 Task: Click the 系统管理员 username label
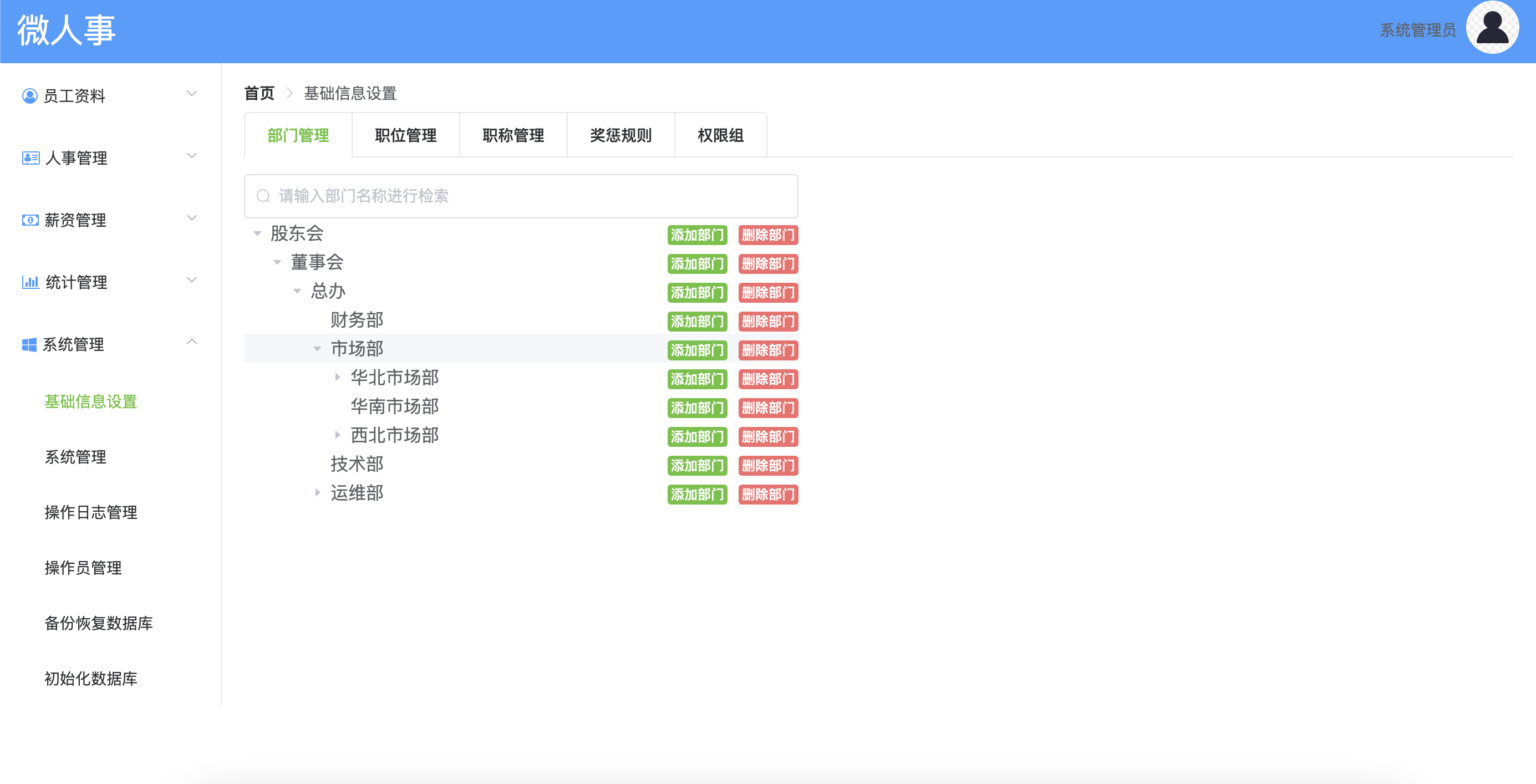1417,30
